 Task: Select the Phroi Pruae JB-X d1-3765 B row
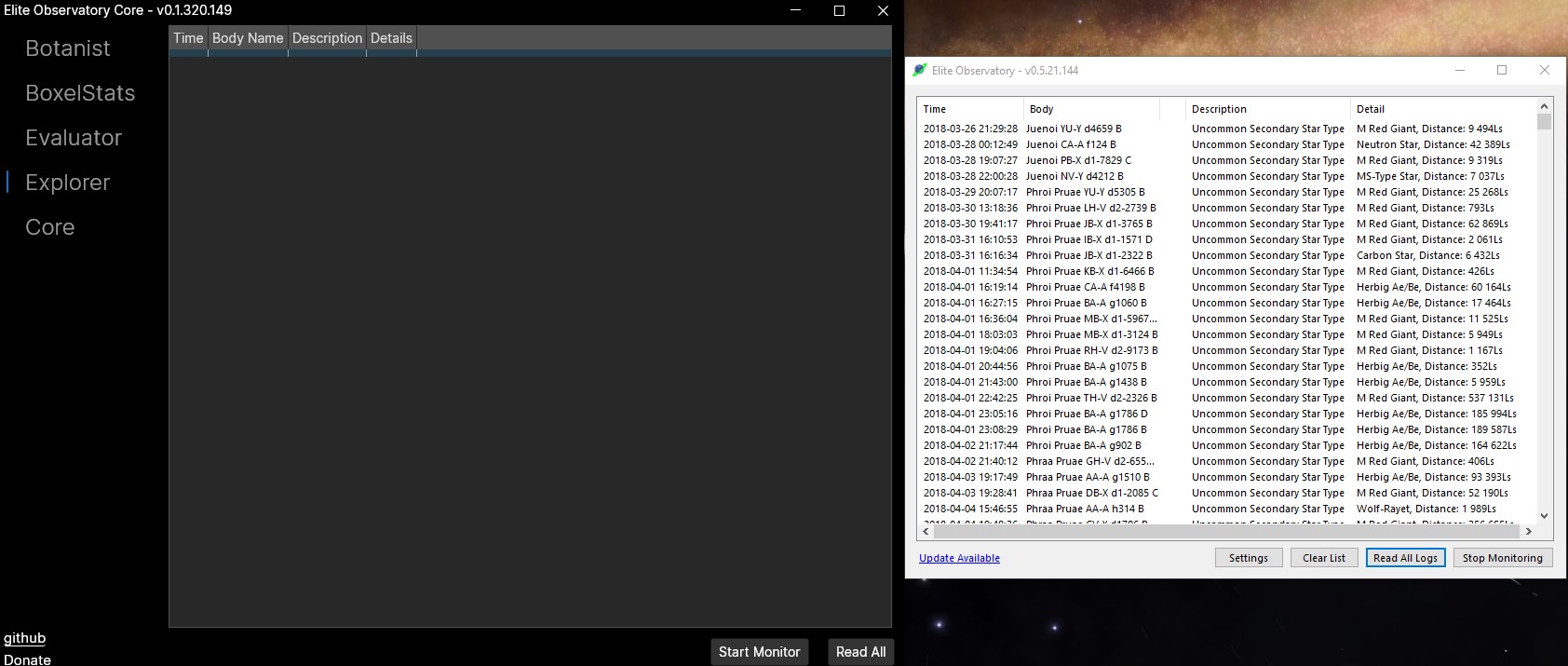[x=1226, y=224]
